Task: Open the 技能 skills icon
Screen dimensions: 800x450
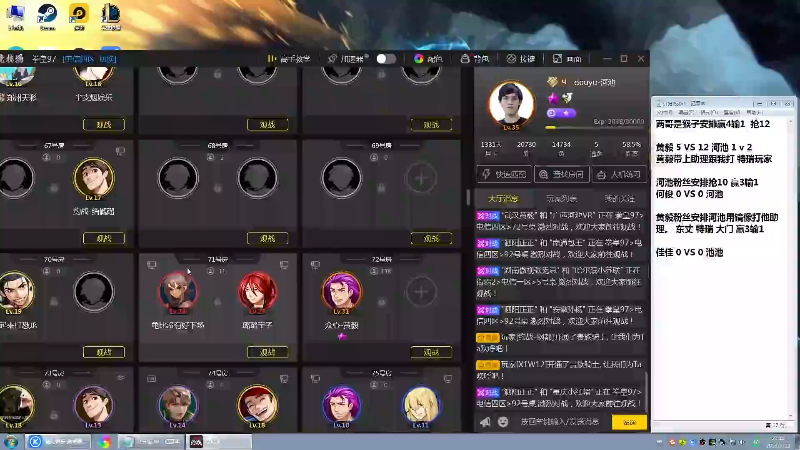Action: point(511,59)
